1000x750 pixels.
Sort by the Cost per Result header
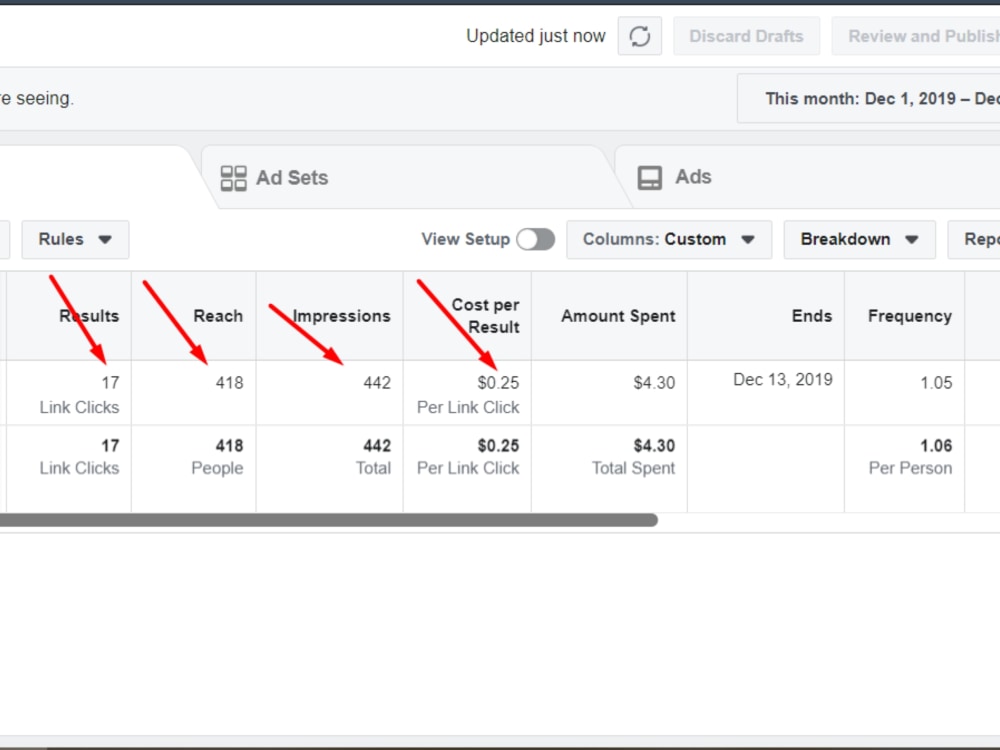[x=467, y=316]
